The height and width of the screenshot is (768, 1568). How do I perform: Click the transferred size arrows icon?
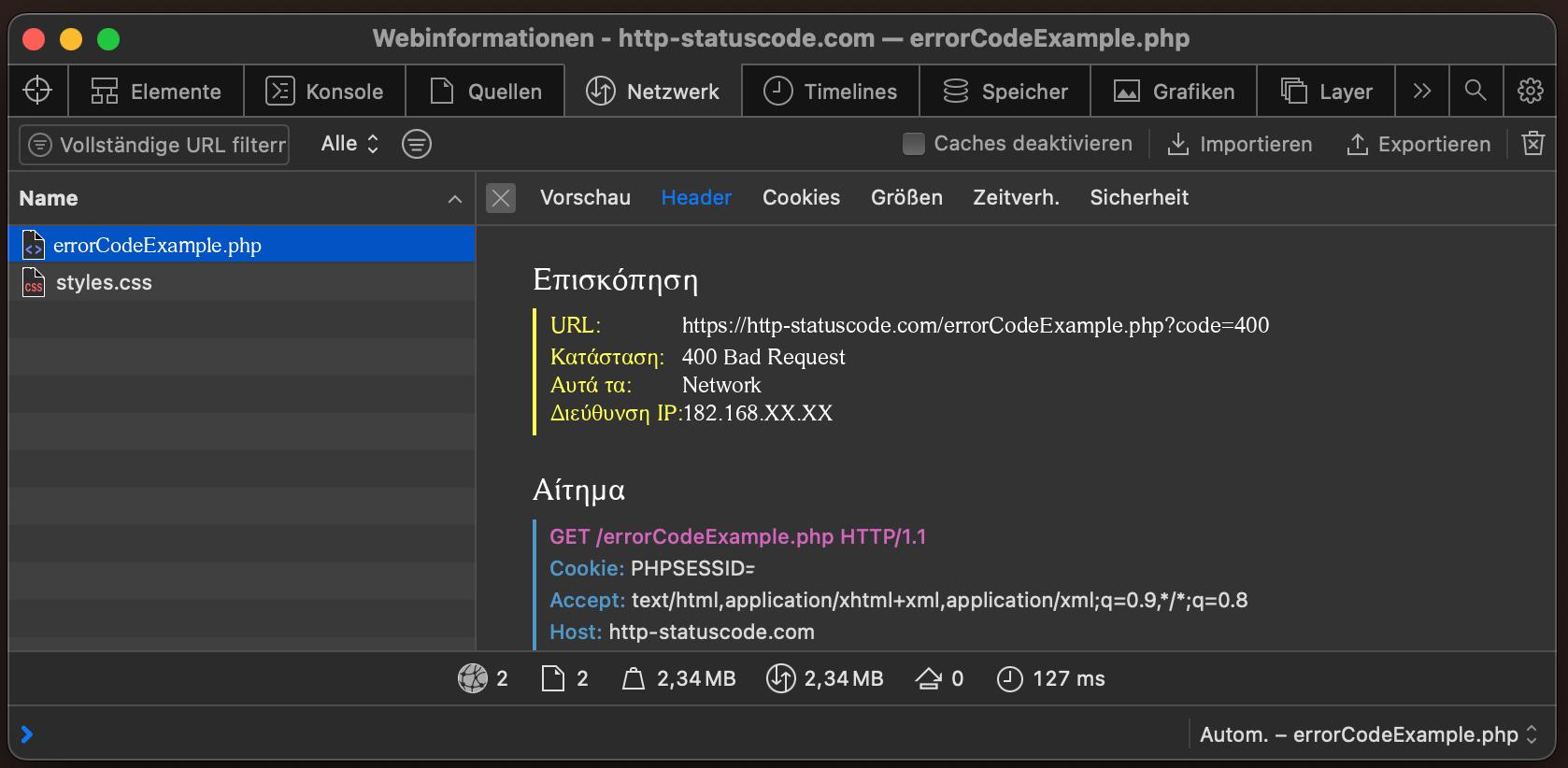[780, 678]
